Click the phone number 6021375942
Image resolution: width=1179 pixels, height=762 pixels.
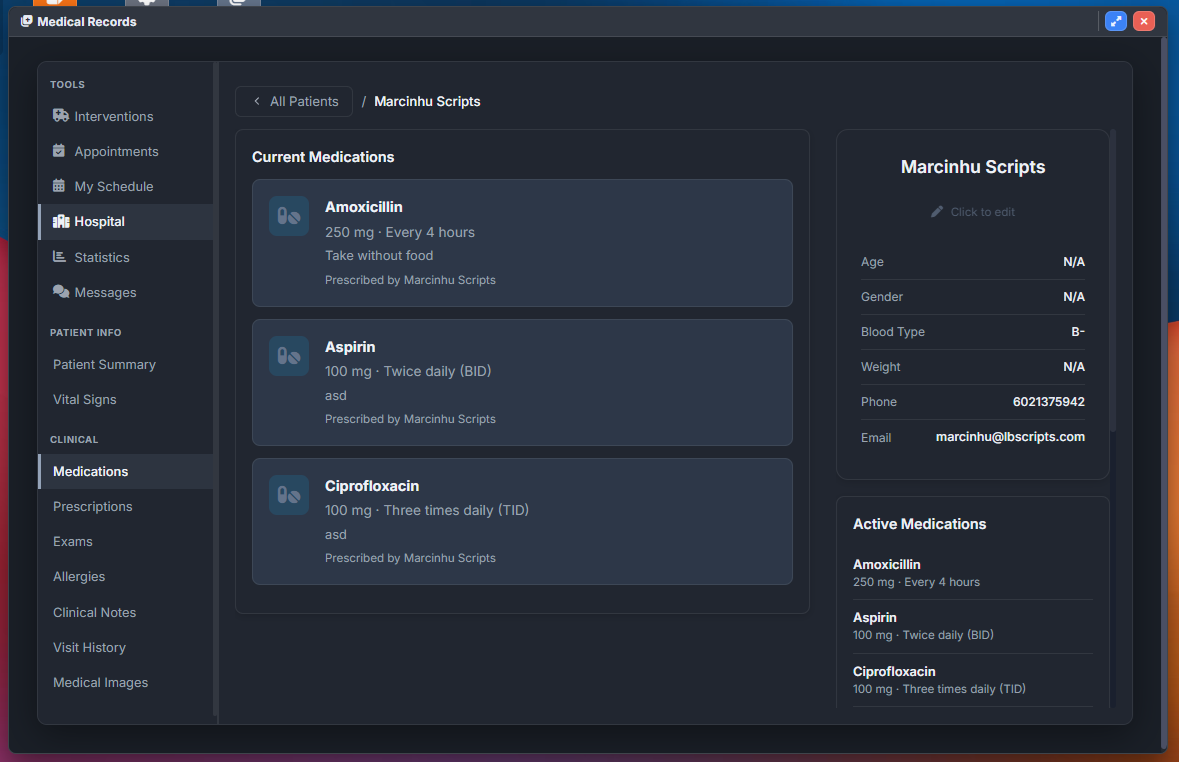point(1048,402)
